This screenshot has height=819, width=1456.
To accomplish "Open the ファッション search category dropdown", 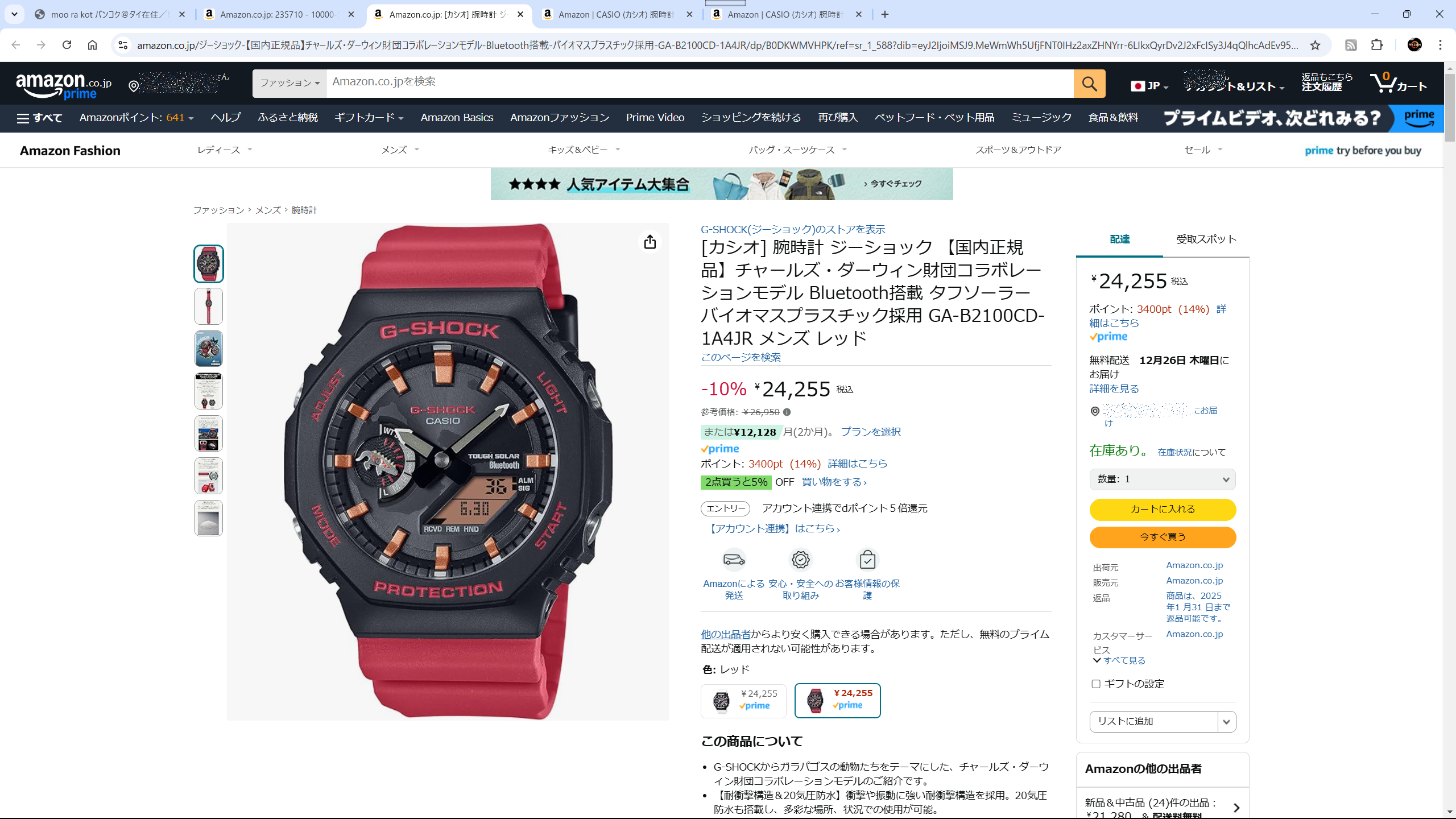I will tap(289, 84).
